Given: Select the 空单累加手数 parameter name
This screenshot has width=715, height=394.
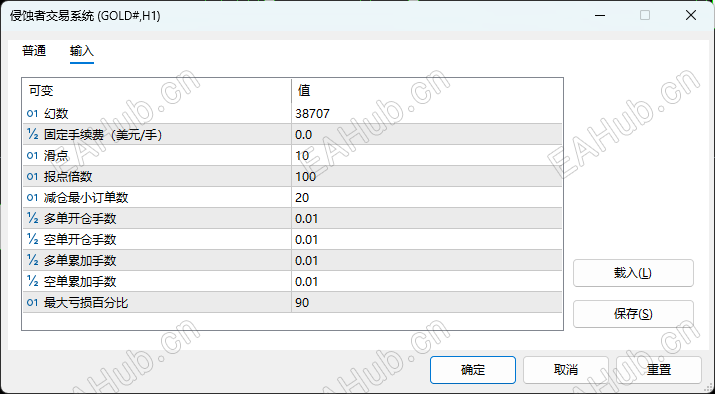Looking at the screenshot, I should point(80,281).
